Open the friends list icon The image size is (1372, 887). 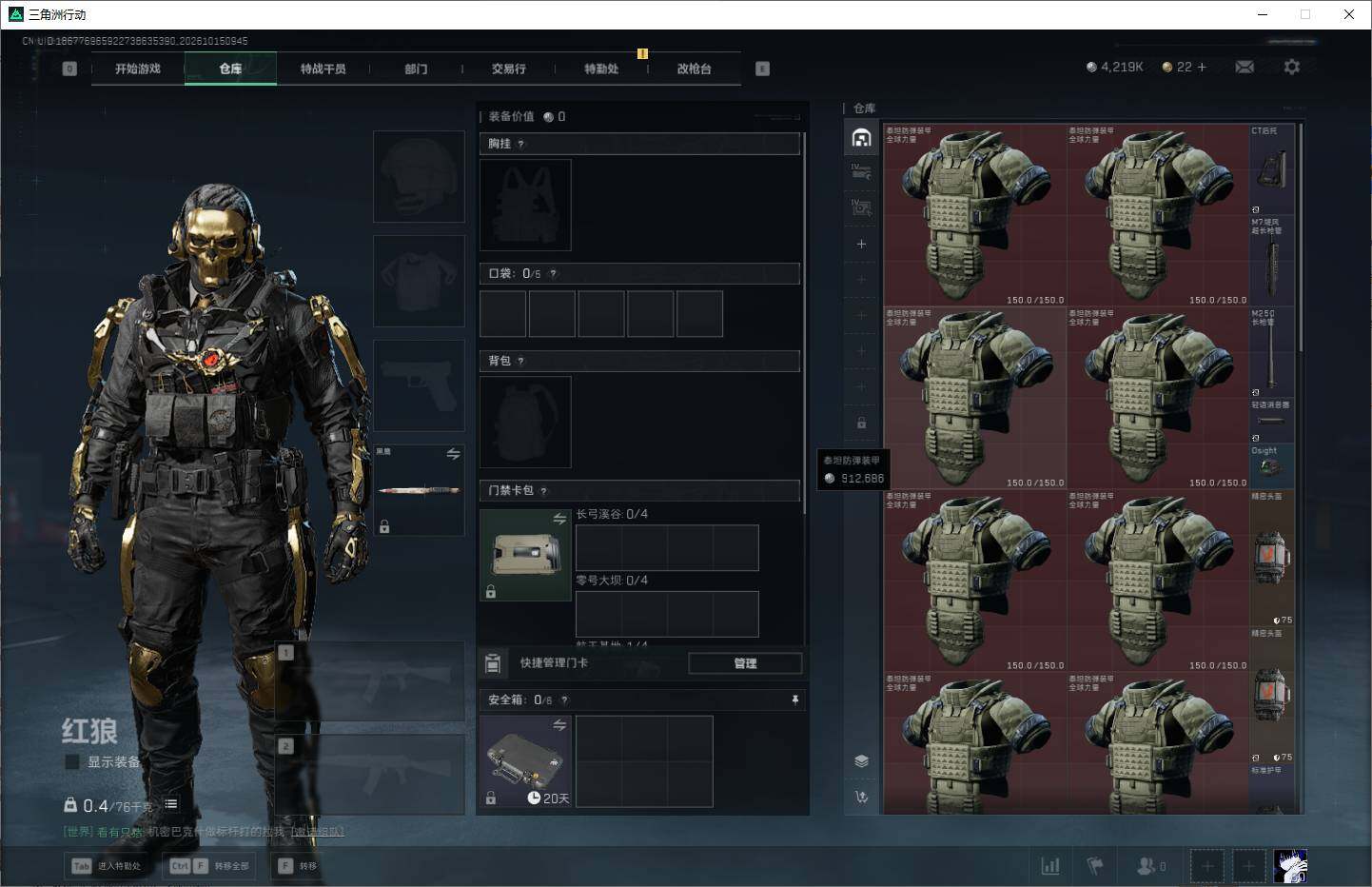pyautogui.click(x=1150, y=866)
